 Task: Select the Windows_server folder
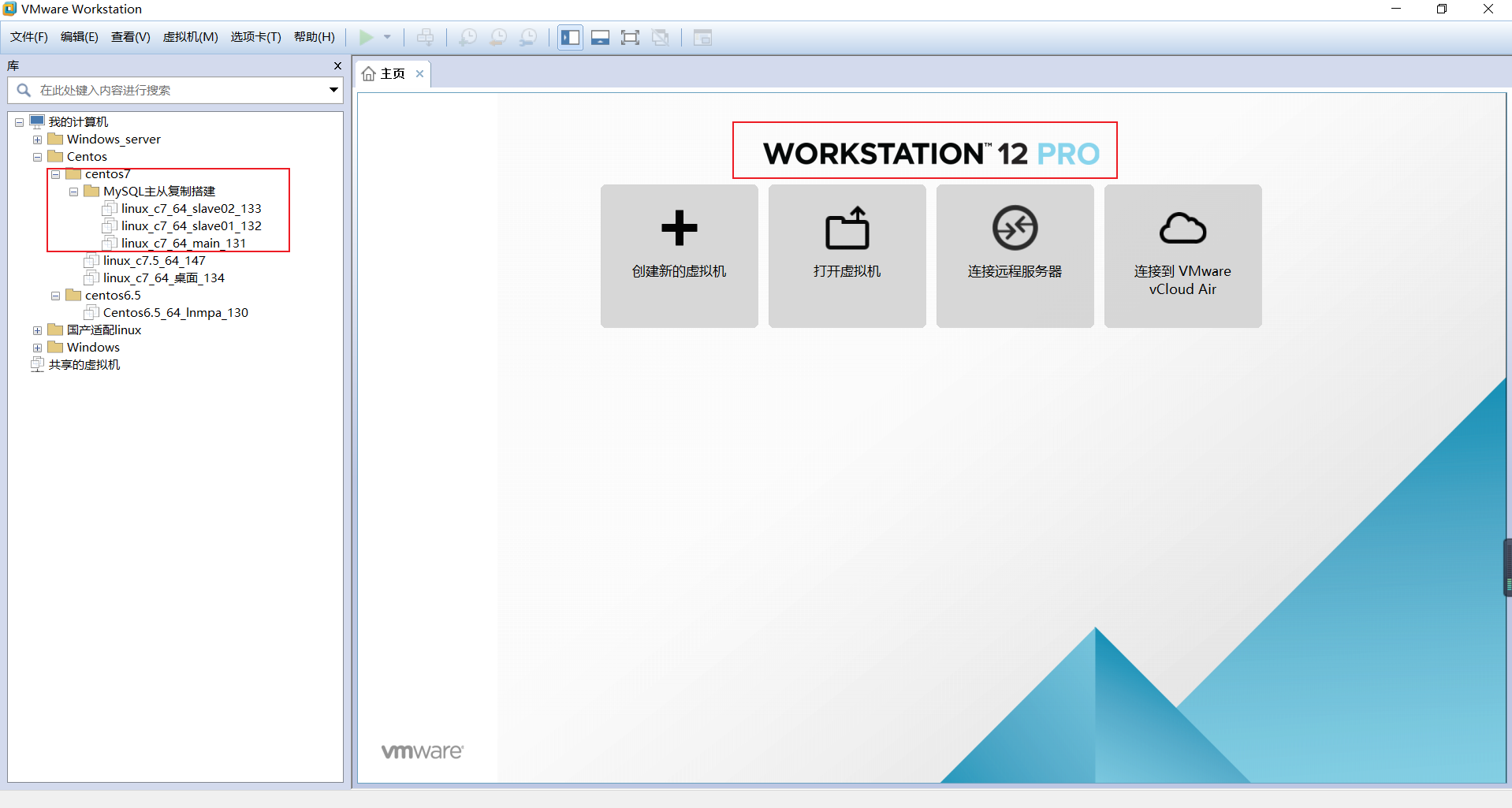(114, 140)
